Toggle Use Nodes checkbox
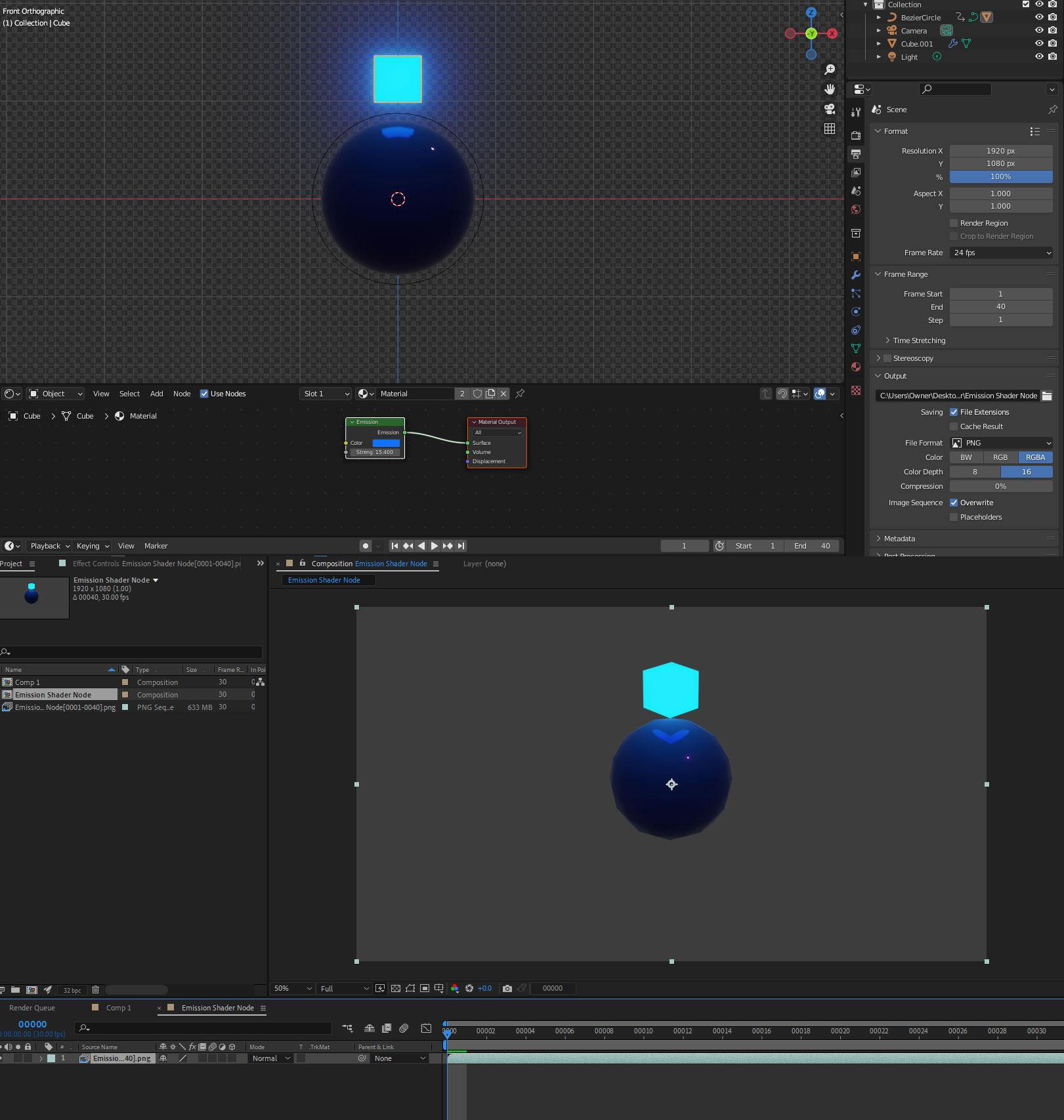 204,394
